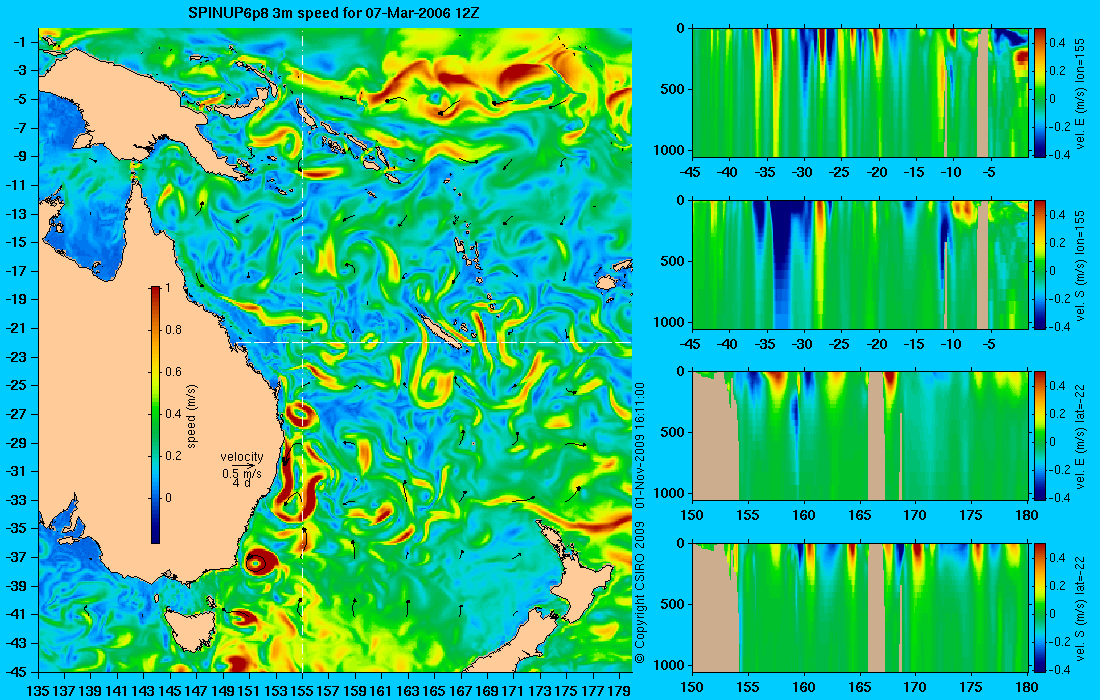This screenshot has width=1100, height=700.
Task: Click the 'vel. E (m/s) lon=155' label
Action: point(1080,93)
